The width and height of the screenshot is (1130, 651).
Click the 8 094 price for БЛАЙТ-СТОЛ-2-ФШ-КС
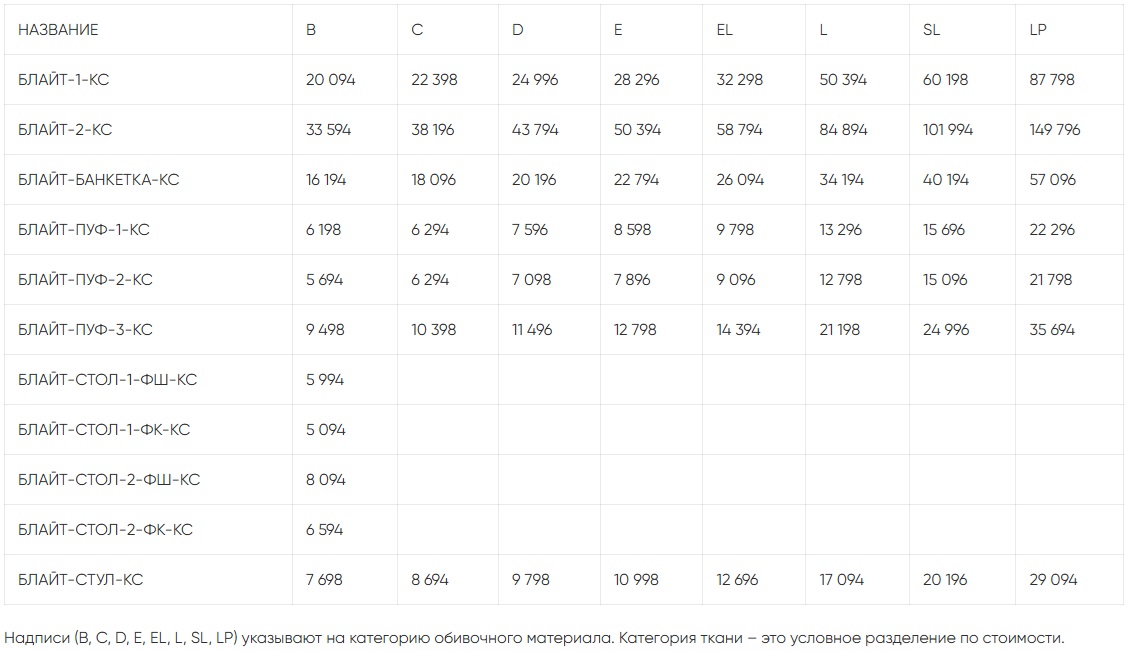[326, 480]
